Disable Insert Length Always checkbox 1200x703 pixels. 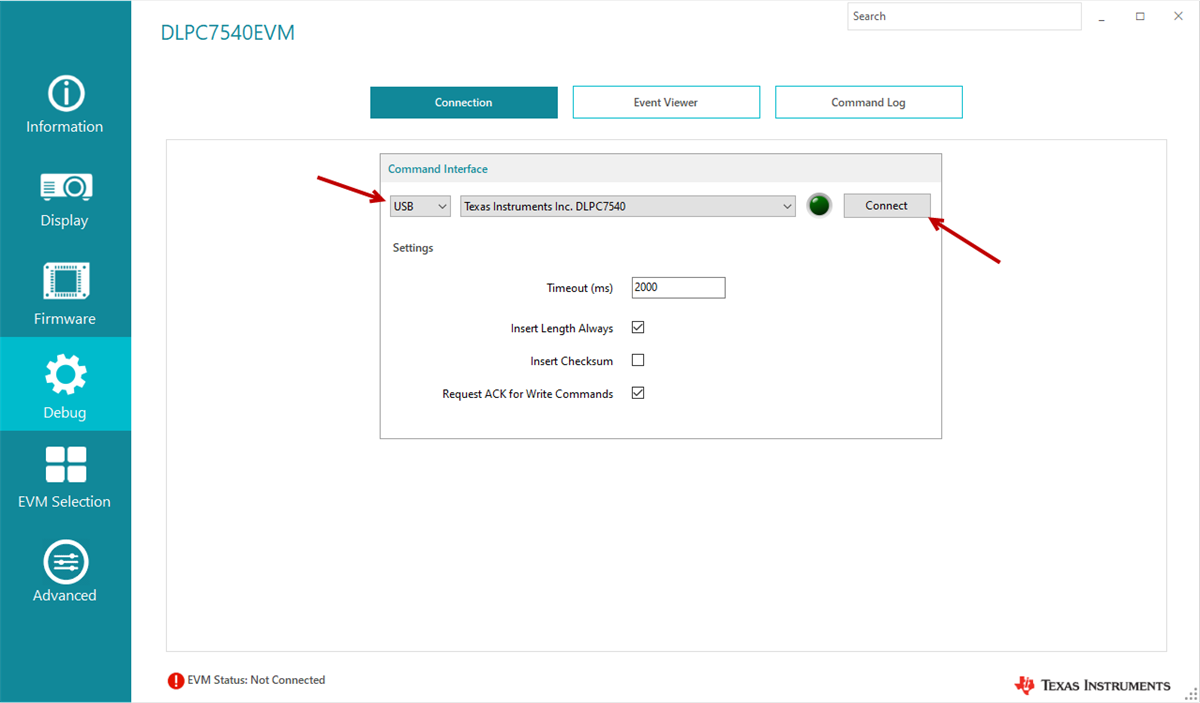click(638, 327)
